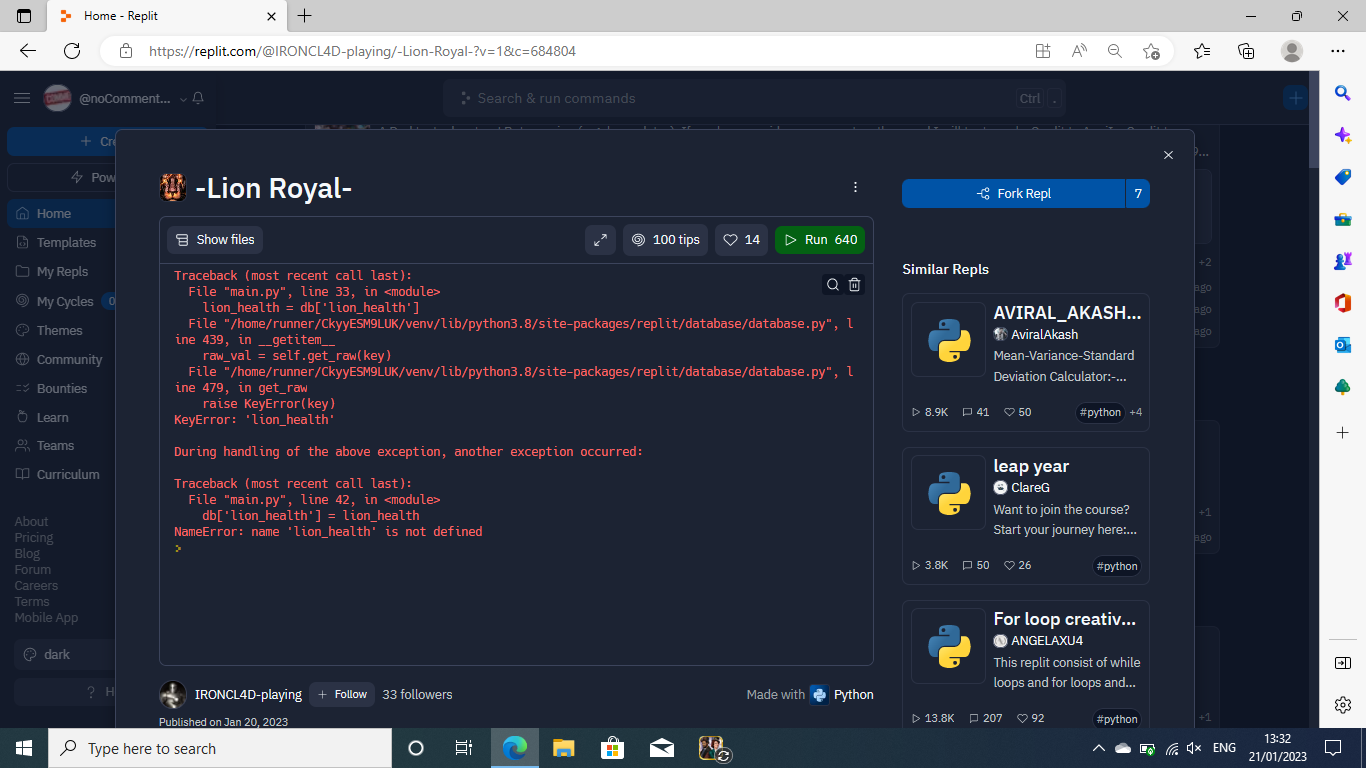Add a sidebar app with plus icon
1366x768 pixels.
(x=1343, y=433)
